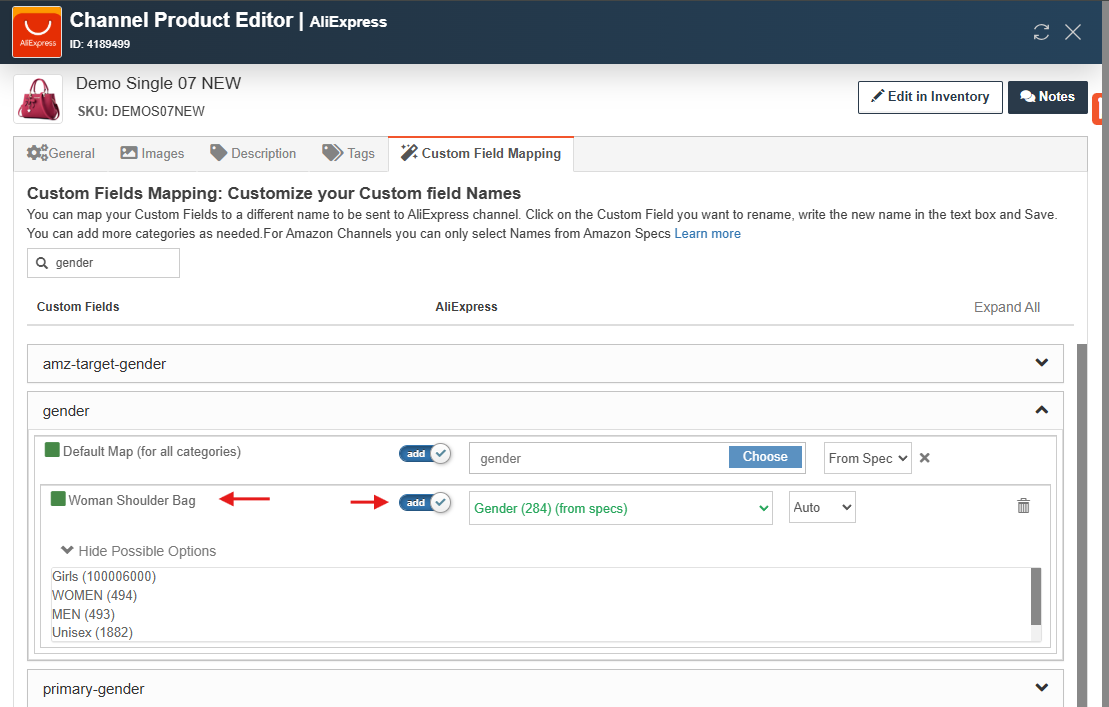Click the AliExpress channel logo
This screenshot has height=707, width=1109.
(37, 32)
